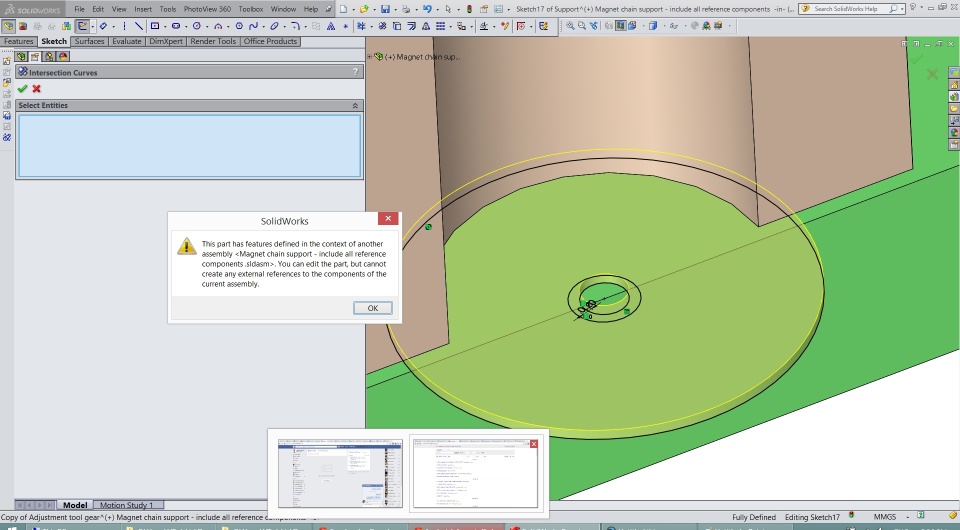
Task: Accept Intersection Curves with green checkmark
Action: (x=23, y=89)
